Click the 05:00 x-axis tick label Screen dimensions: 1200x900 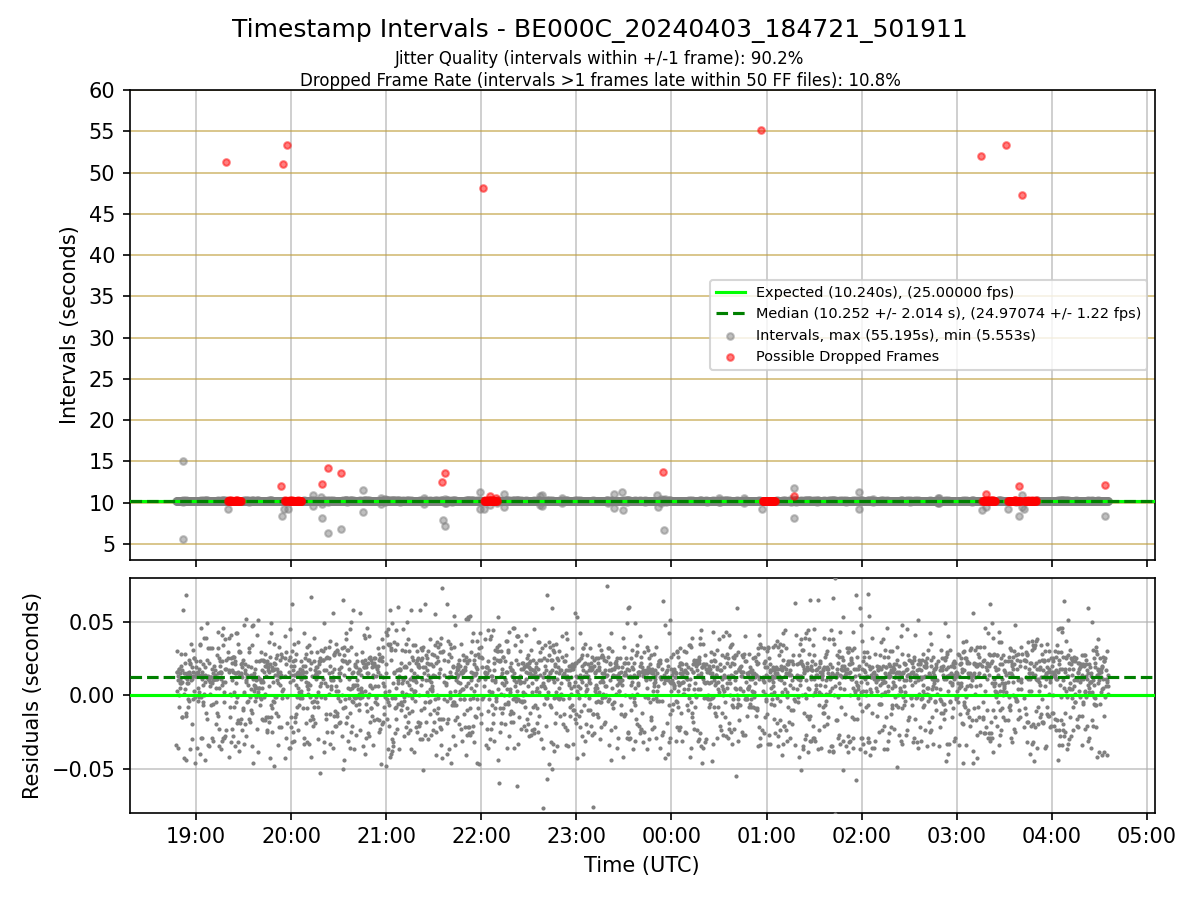tap(1147, 834)
